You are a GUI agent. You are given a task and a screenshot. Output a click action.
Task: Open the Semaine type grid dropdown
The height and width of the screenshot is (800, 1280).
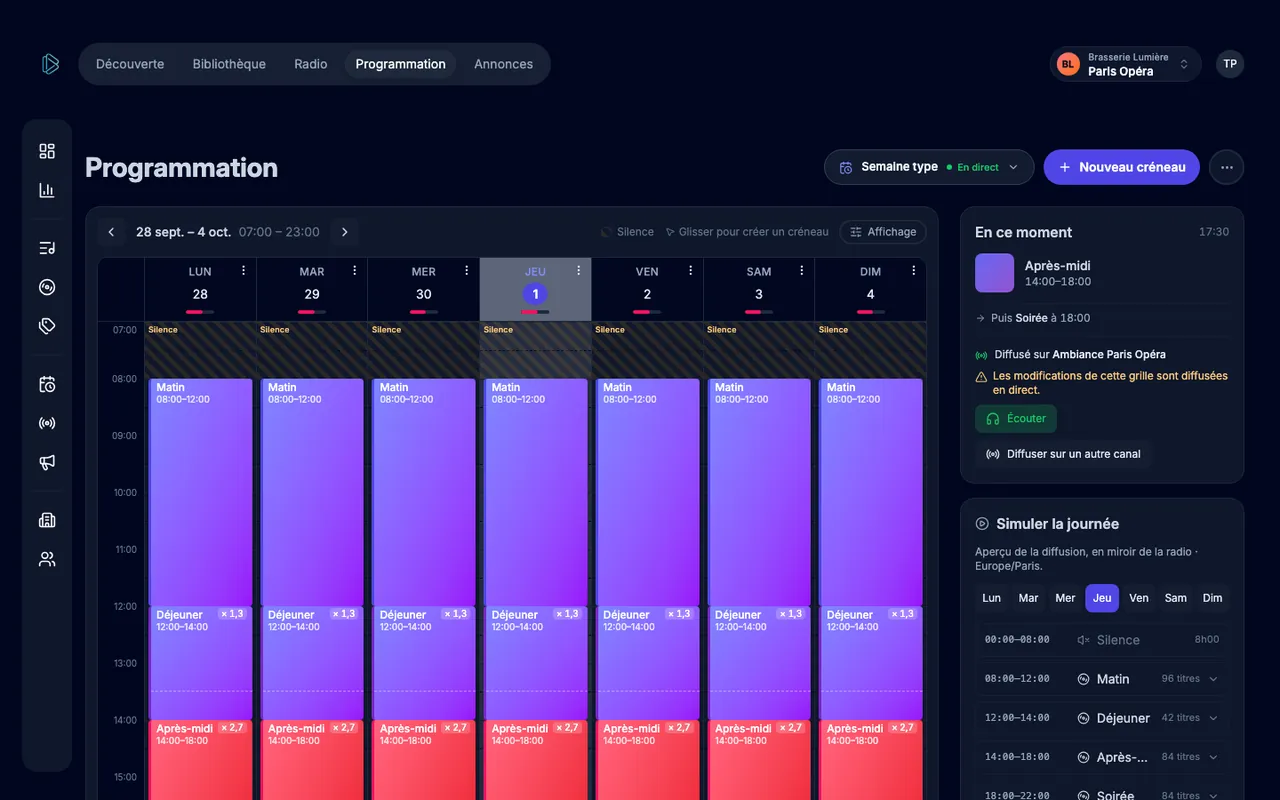pos(929,167)
